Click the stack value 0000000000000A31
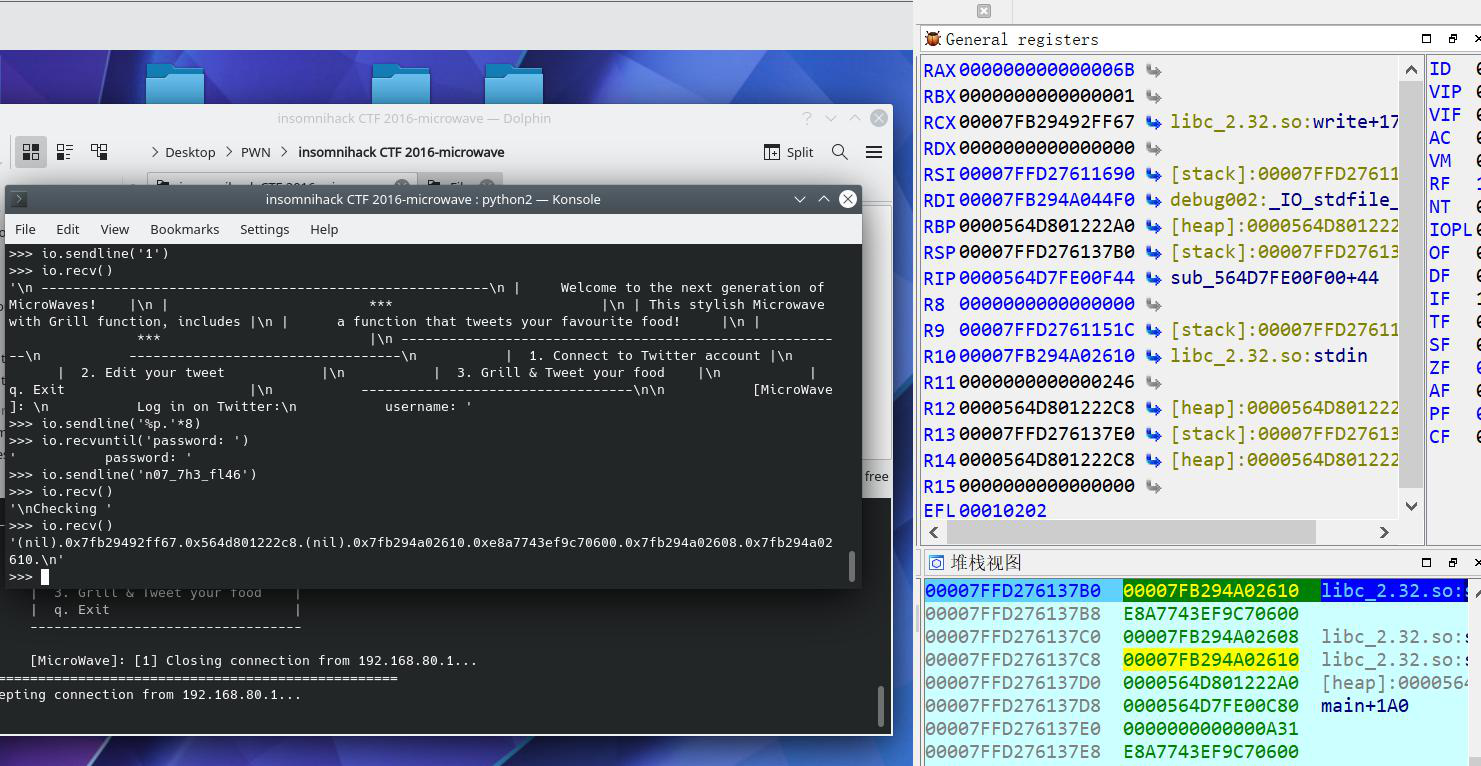1481x766 pixels. tap(1211, 729)
